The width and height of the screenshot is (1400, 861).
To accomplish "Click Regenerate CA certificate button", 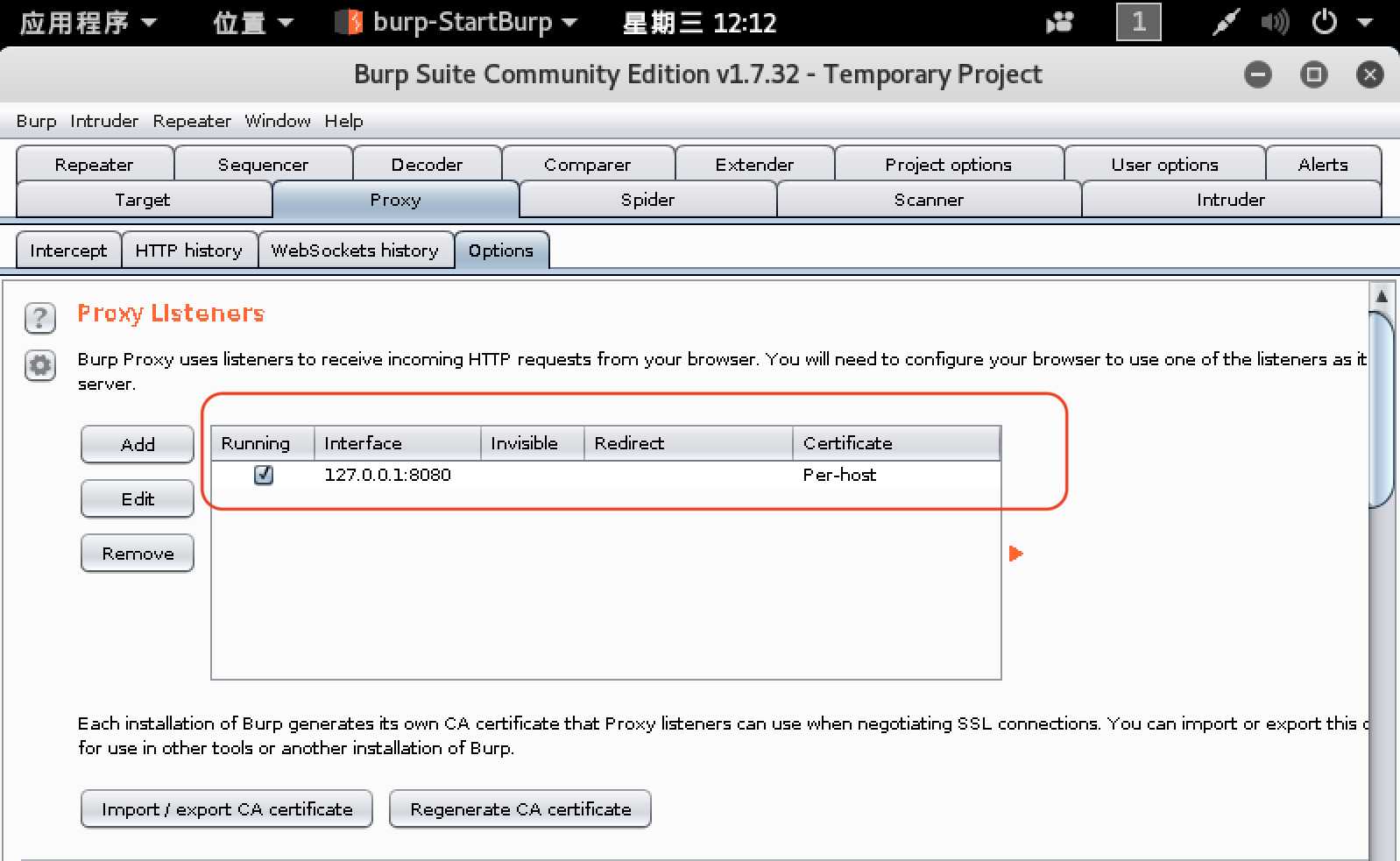I will [x=520, y=809].
